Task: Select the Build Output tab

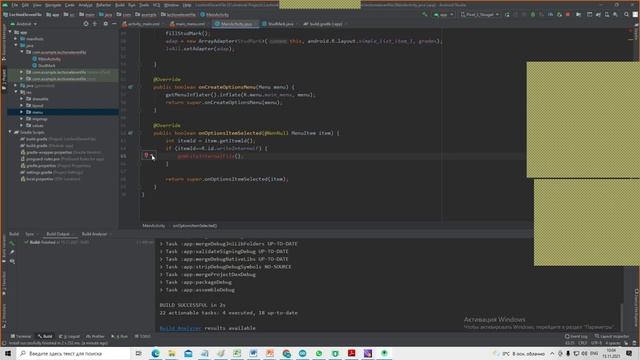Action: click(x=58, y=234)
